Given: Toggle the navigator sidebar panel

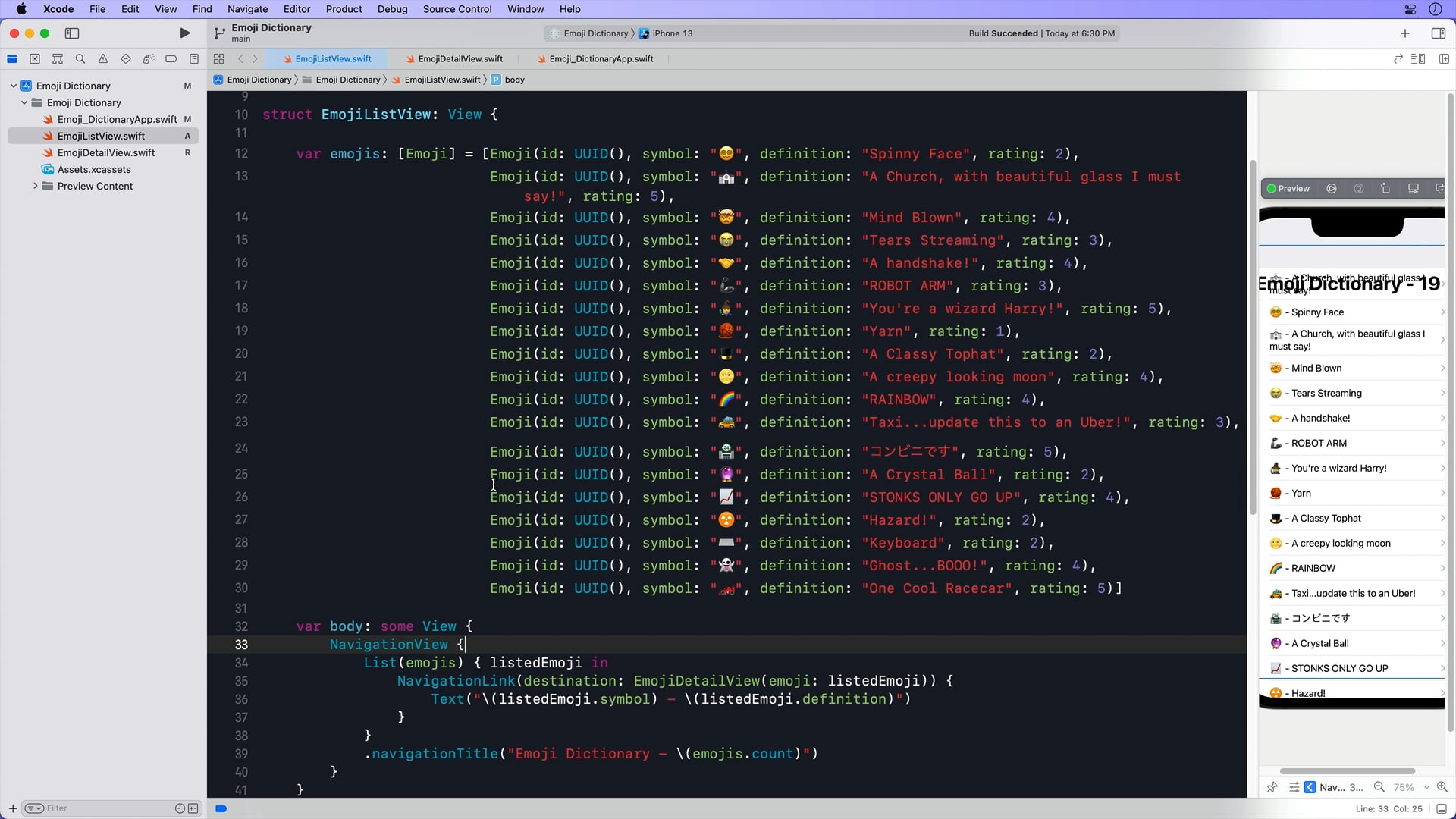Looking at the screenshot, I should tap(72, 33).
